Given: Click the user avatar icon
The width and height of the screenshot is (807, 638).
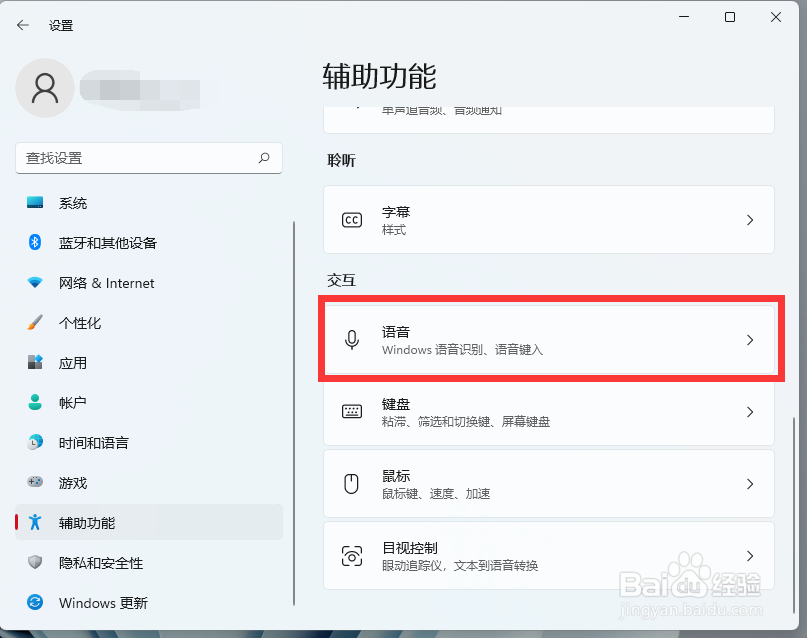Looking at the screenshot, I should click(45, 88).
